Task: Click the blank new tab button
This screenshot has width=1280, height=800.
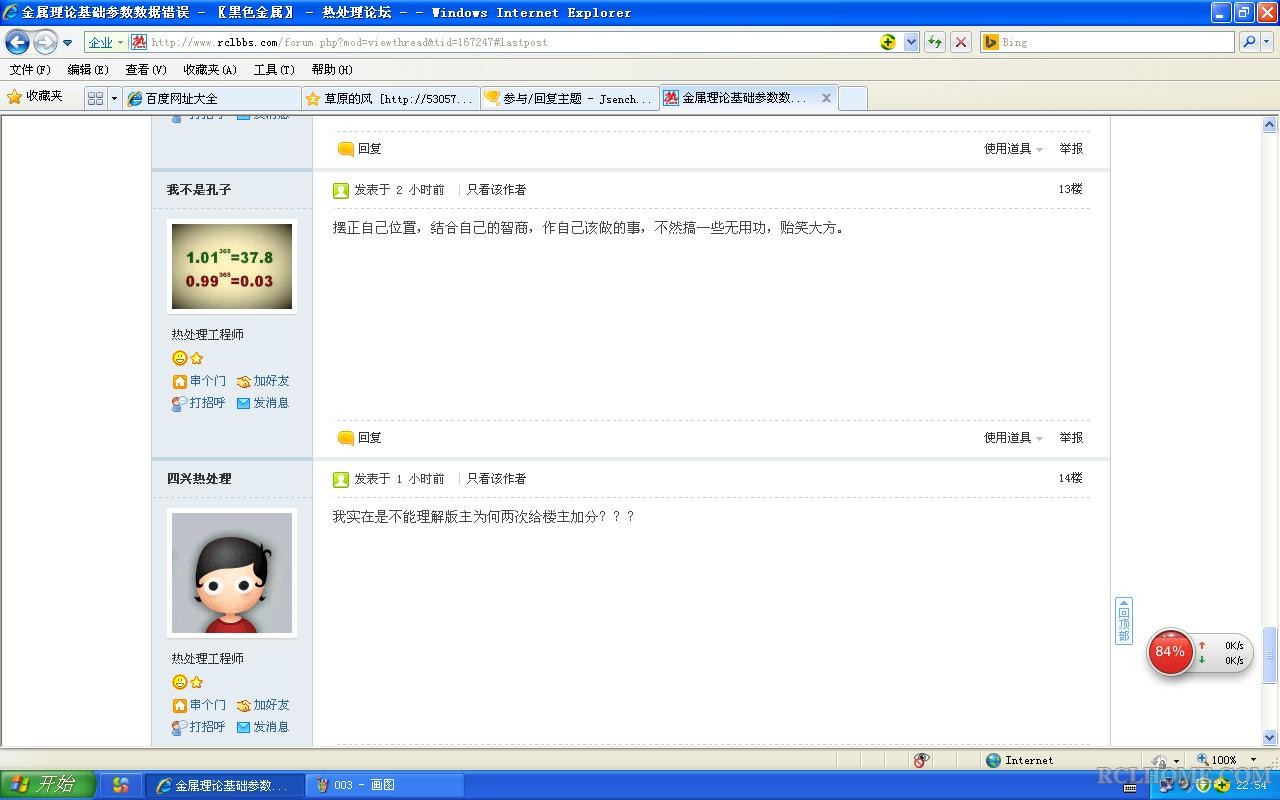Action: click(x=852, y=98)
